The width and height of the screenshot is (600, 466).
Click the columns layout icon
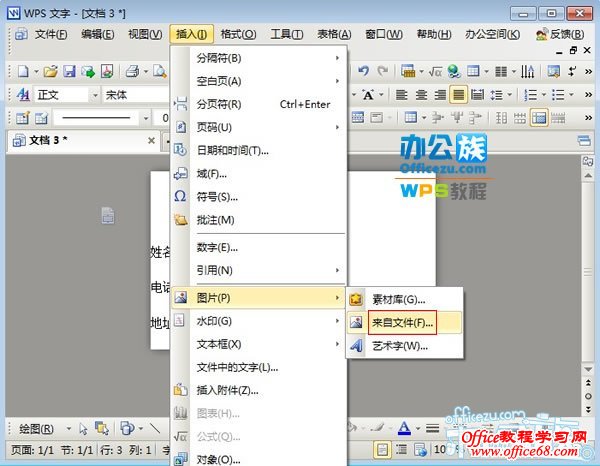point(501,71)
